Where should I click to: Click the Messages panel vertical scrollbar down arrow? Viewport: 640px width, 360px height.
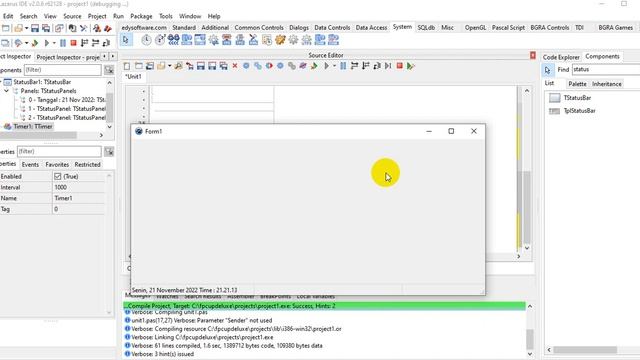(x=530, y=354)
